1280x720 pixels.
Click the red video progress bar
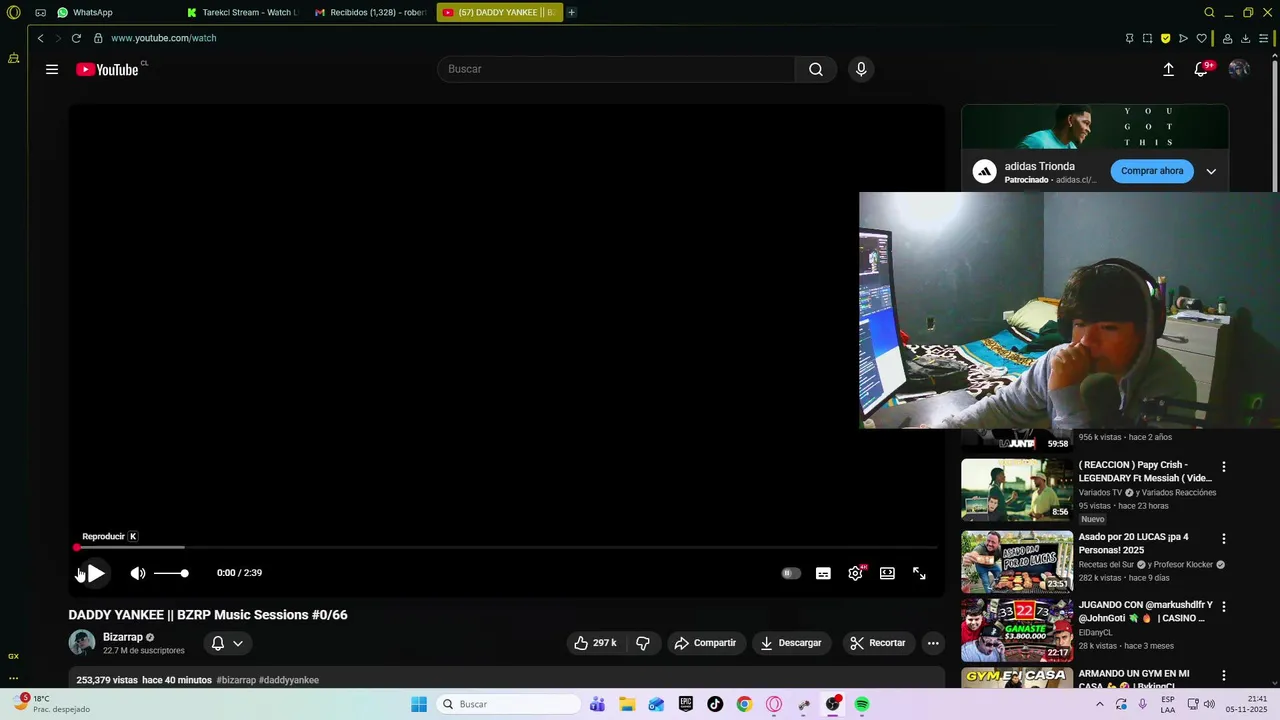507,547
